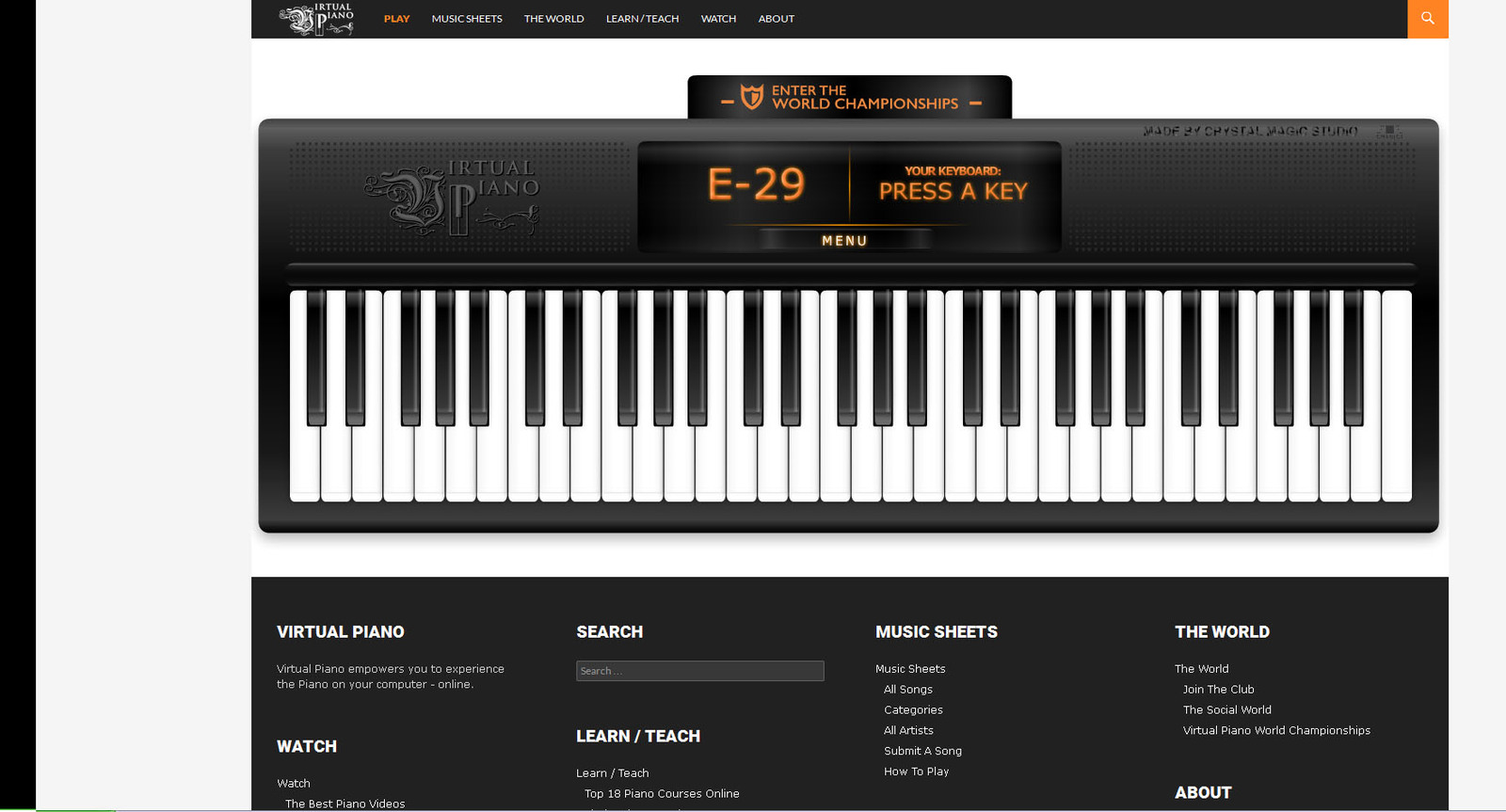
Task: Open the ABOUT menu item
Action: click(x=777, y=19)
